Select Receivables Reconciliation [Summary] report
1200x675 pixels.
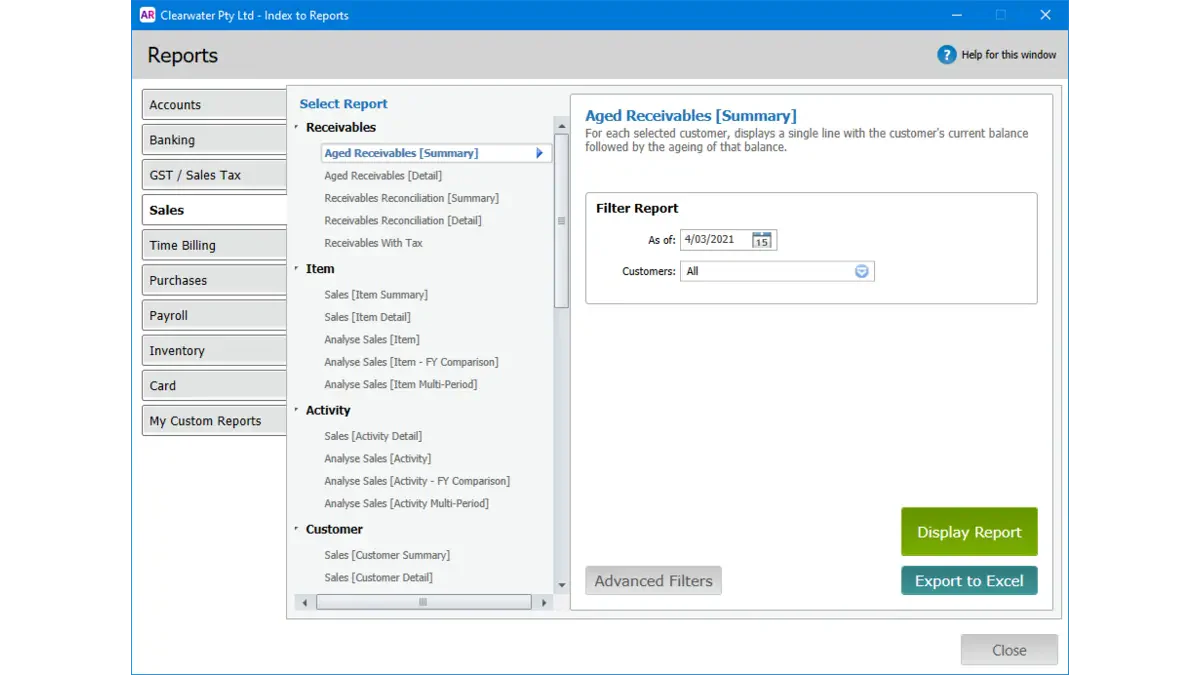pyautogui.click(x=411, y=198)
